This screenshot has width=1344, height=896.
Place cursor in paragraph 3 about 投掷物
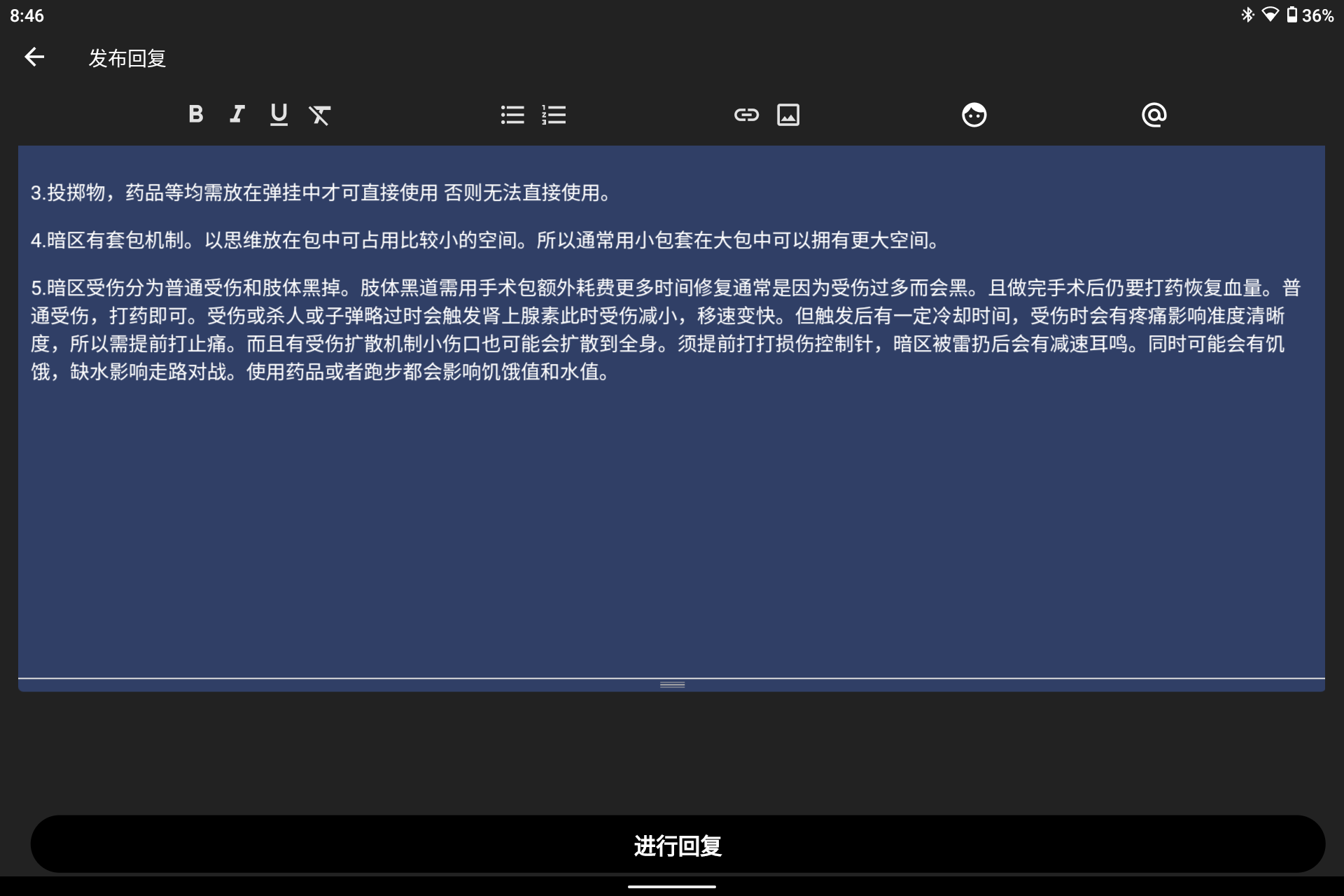[321, 192]
